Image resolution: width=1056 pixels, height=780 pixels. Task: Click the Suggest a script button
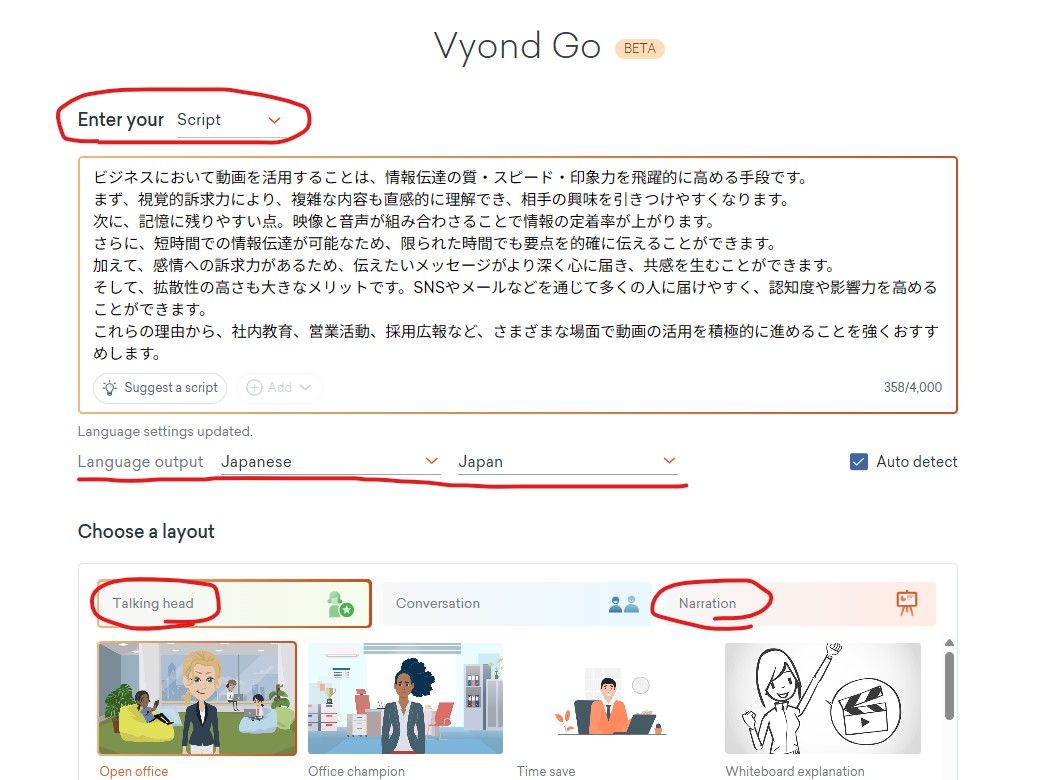pos(159,388)
